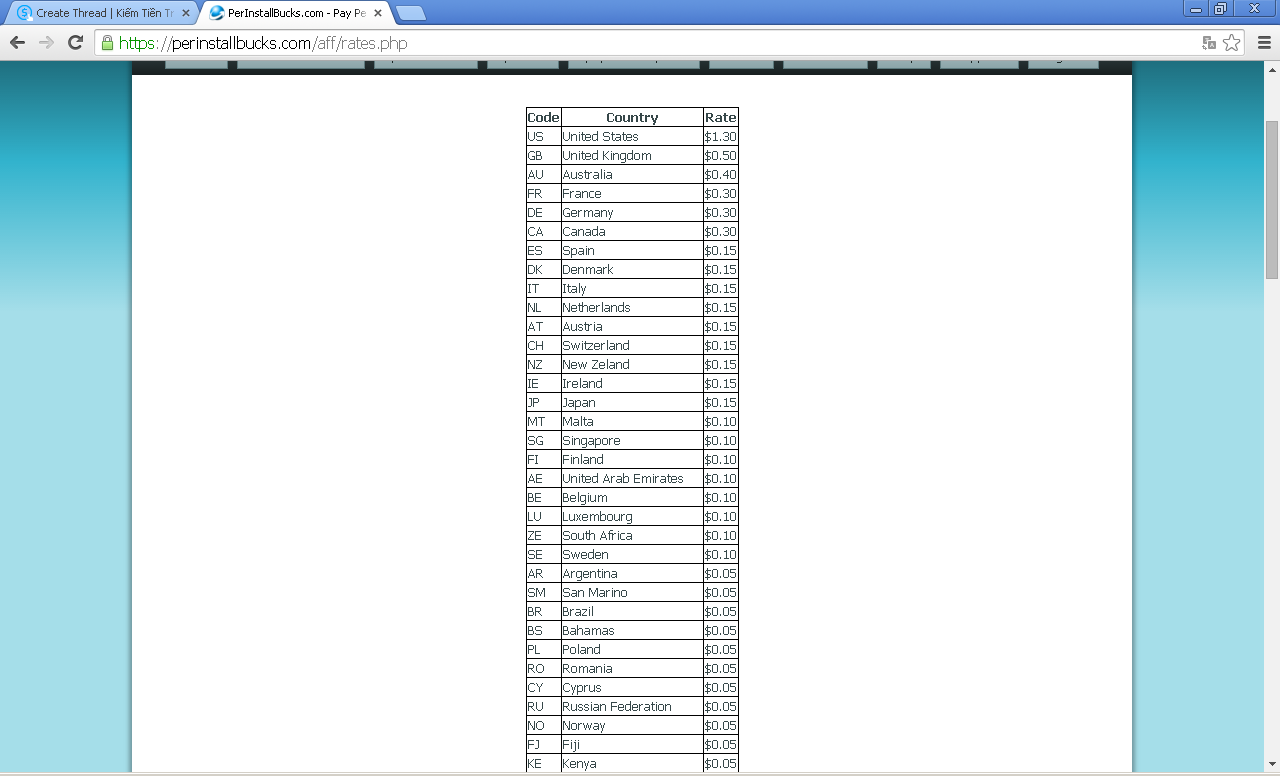Click the $0.30 rate beside Canada
Image resolution: width=1280 pixels, height=776 pixels.
pos(720,231)
